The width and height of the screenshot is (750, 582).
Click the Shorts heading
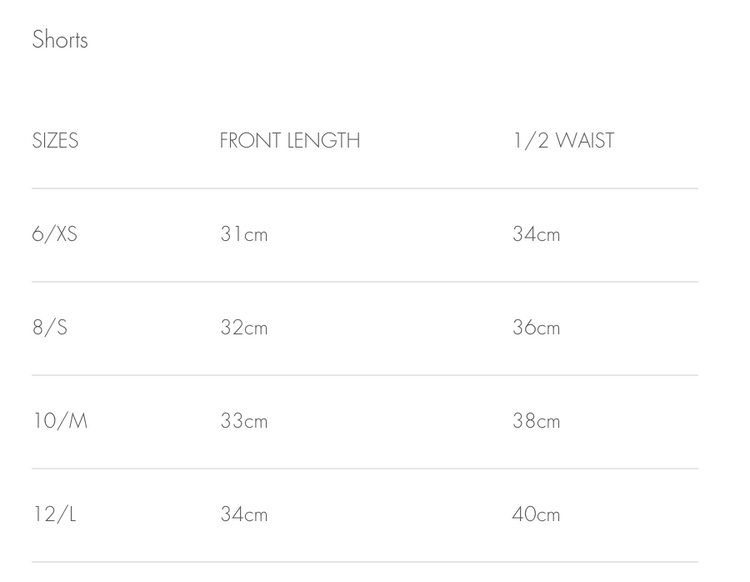pyautogui.click(x=60, y=39)
